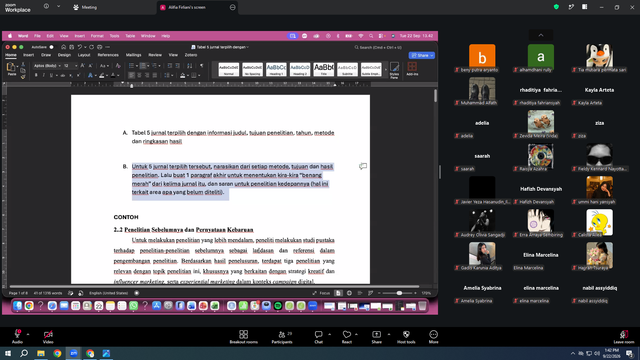Click the Sort icon in Word ribbon
Image resolution: width=640 pixels, height=360 pixels.
190,66
